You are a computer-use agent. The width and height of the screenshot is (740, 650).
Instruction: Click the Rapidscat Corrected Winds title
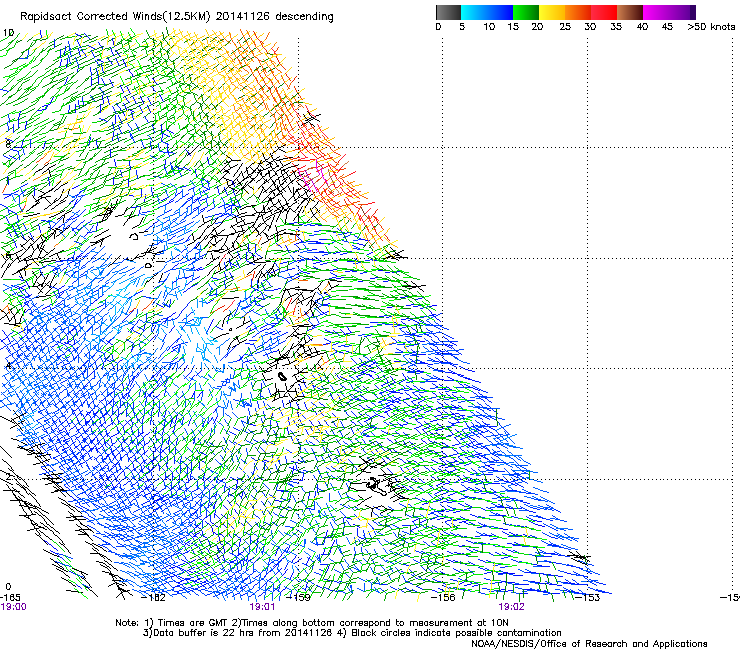coord(177,17)
